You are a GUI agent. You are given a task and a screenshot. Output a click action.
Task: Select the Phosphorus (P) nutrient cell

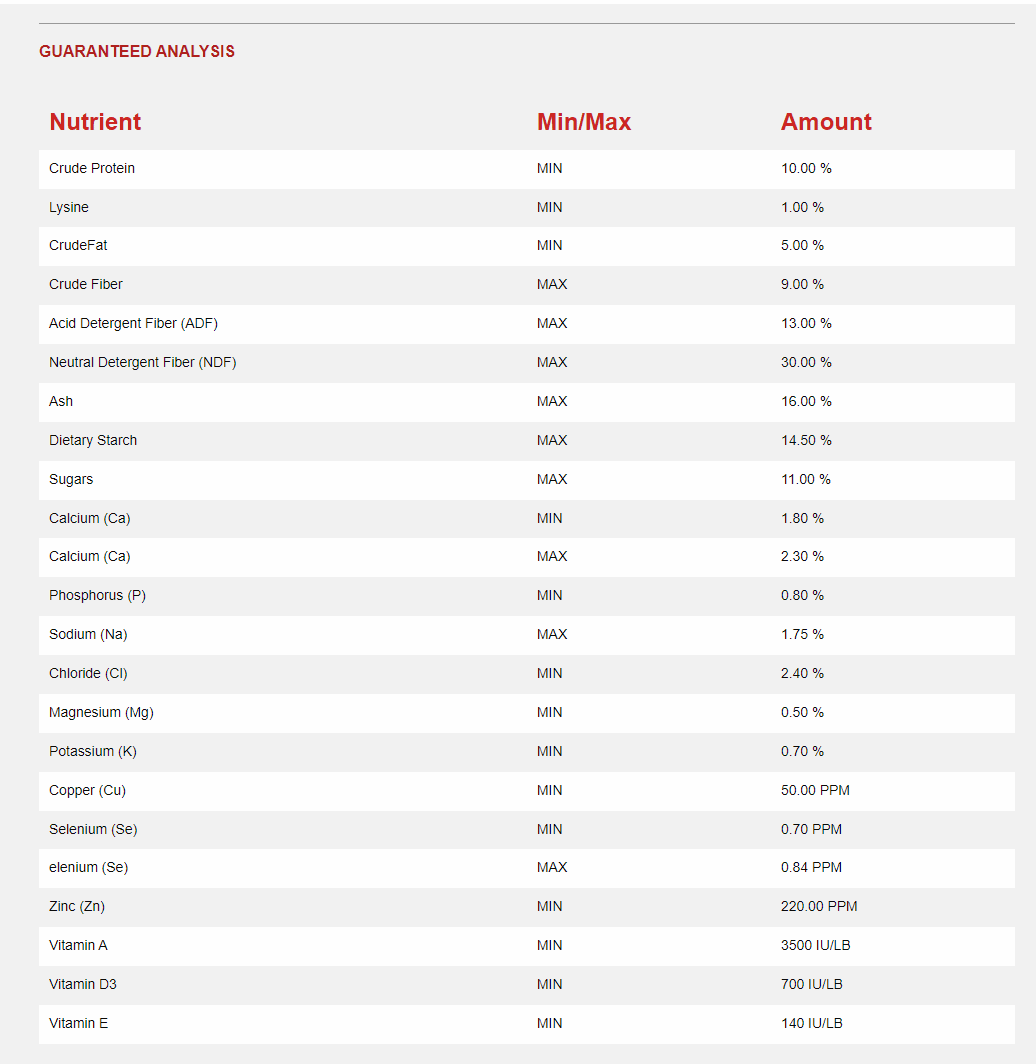pyautogui.click(x=97, y=595)
